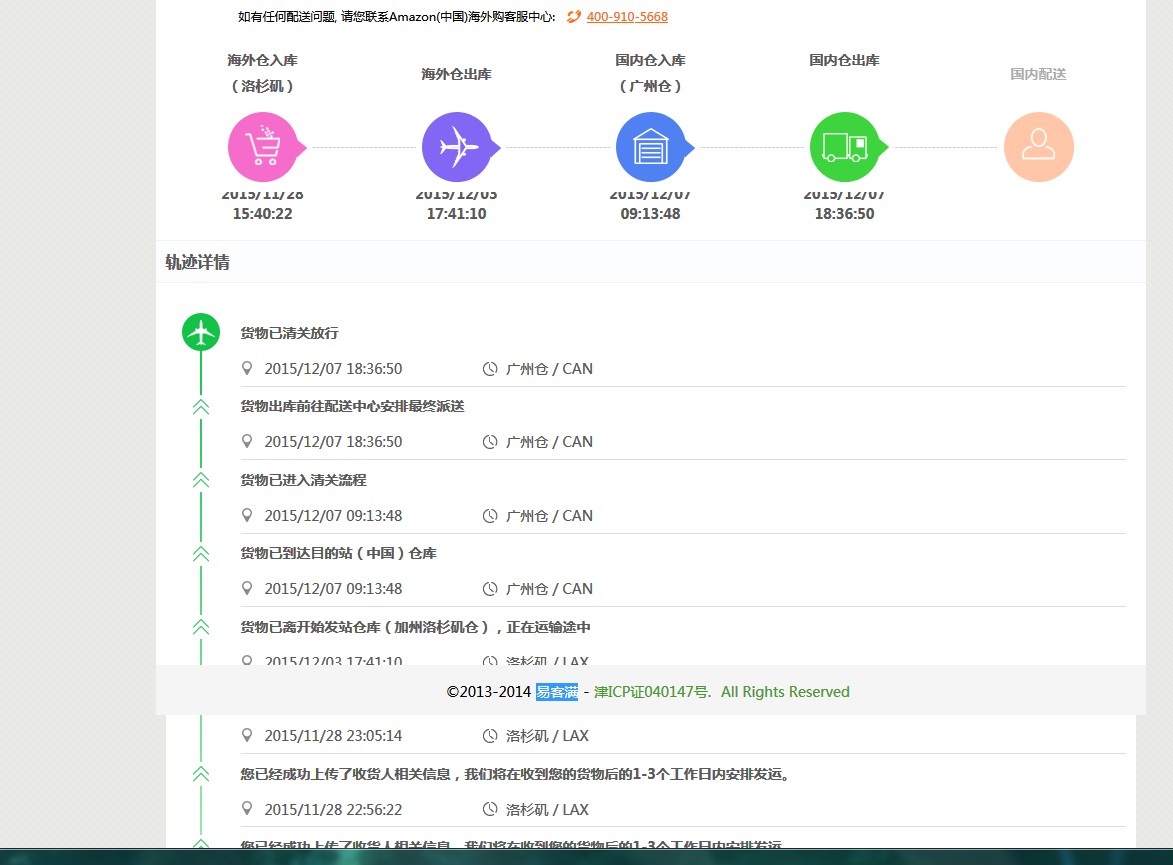The width and height of the screenshot is (1173, 865).
Task: Select the 货物已离开始发站仓库 tracking entry
Action: point(415,627)
